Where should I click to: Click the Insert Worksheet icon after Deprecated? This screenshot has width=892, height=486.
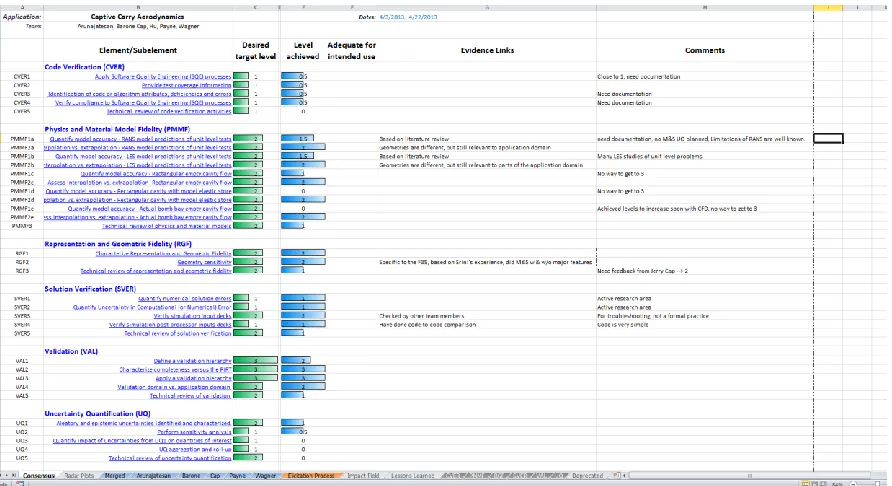pos(616,475)
